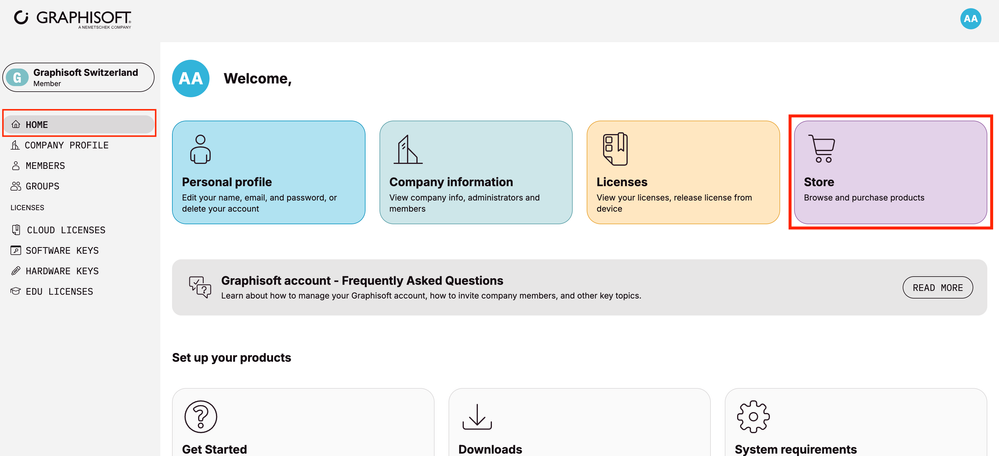Click the 'Set up your products' heading
This screenshot has width=999, height=456.
(231, 358)
